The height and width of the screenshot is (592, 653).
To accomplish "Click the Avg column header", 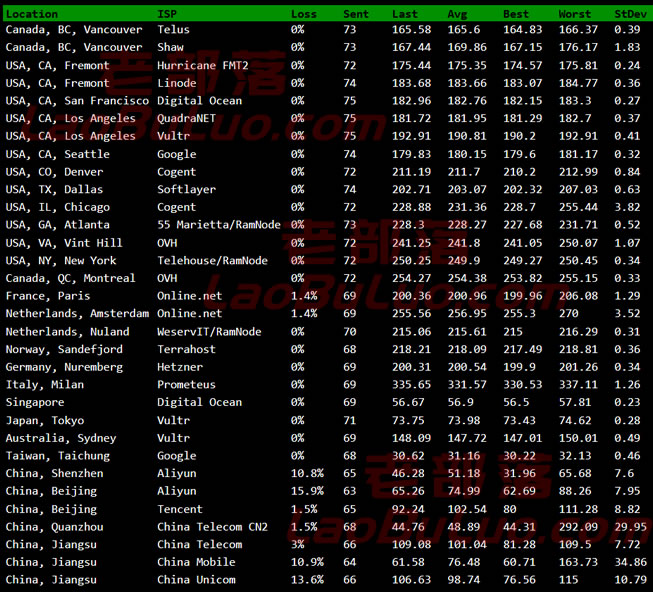I will click(457, 14).
